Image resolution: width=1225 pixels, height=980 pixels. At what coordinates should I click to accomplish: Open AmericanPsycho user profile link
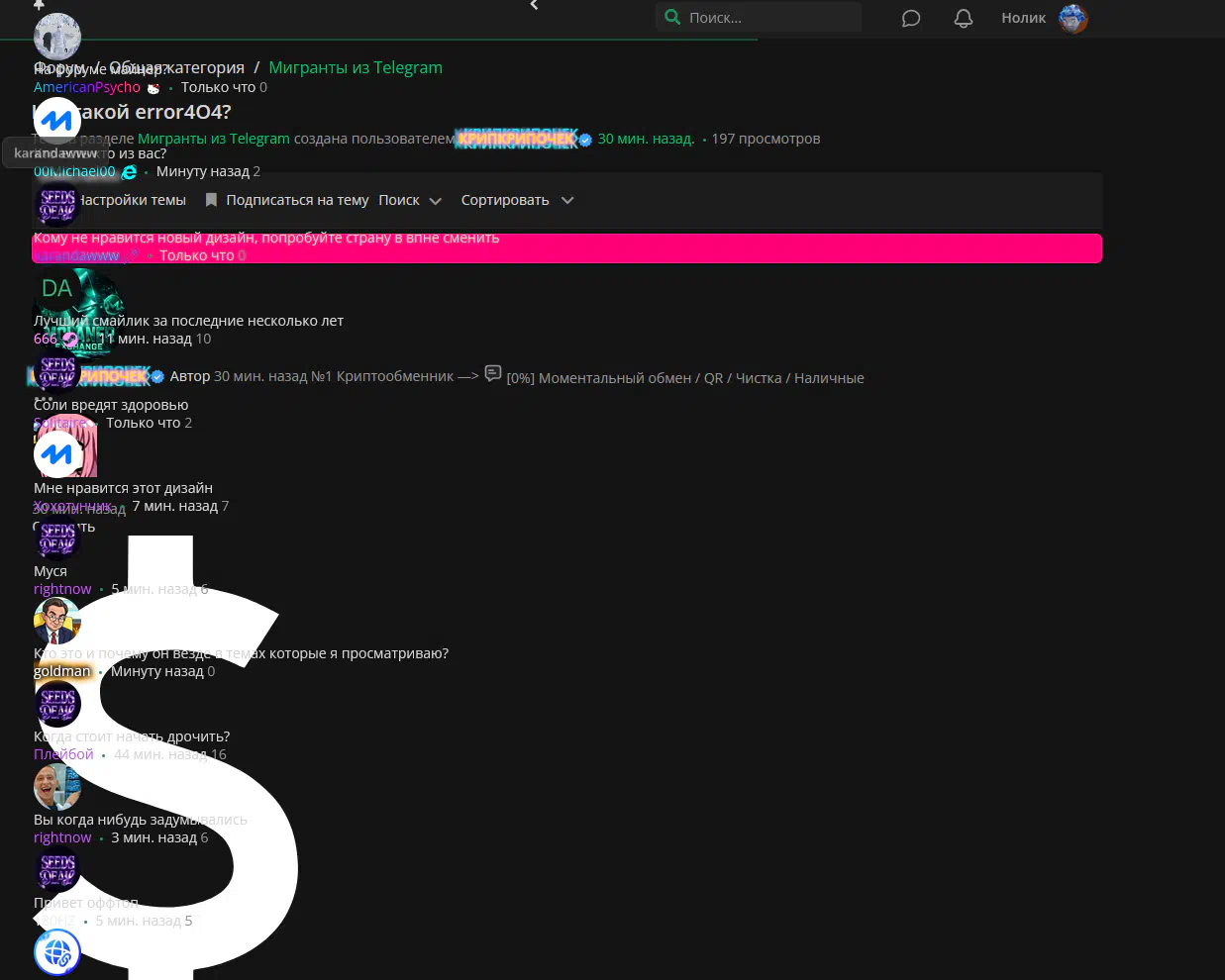coord(87,87)
